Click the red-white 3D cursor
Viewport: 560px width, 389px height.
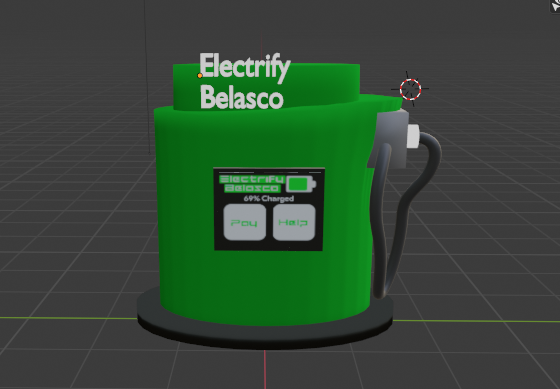[410, 89]
